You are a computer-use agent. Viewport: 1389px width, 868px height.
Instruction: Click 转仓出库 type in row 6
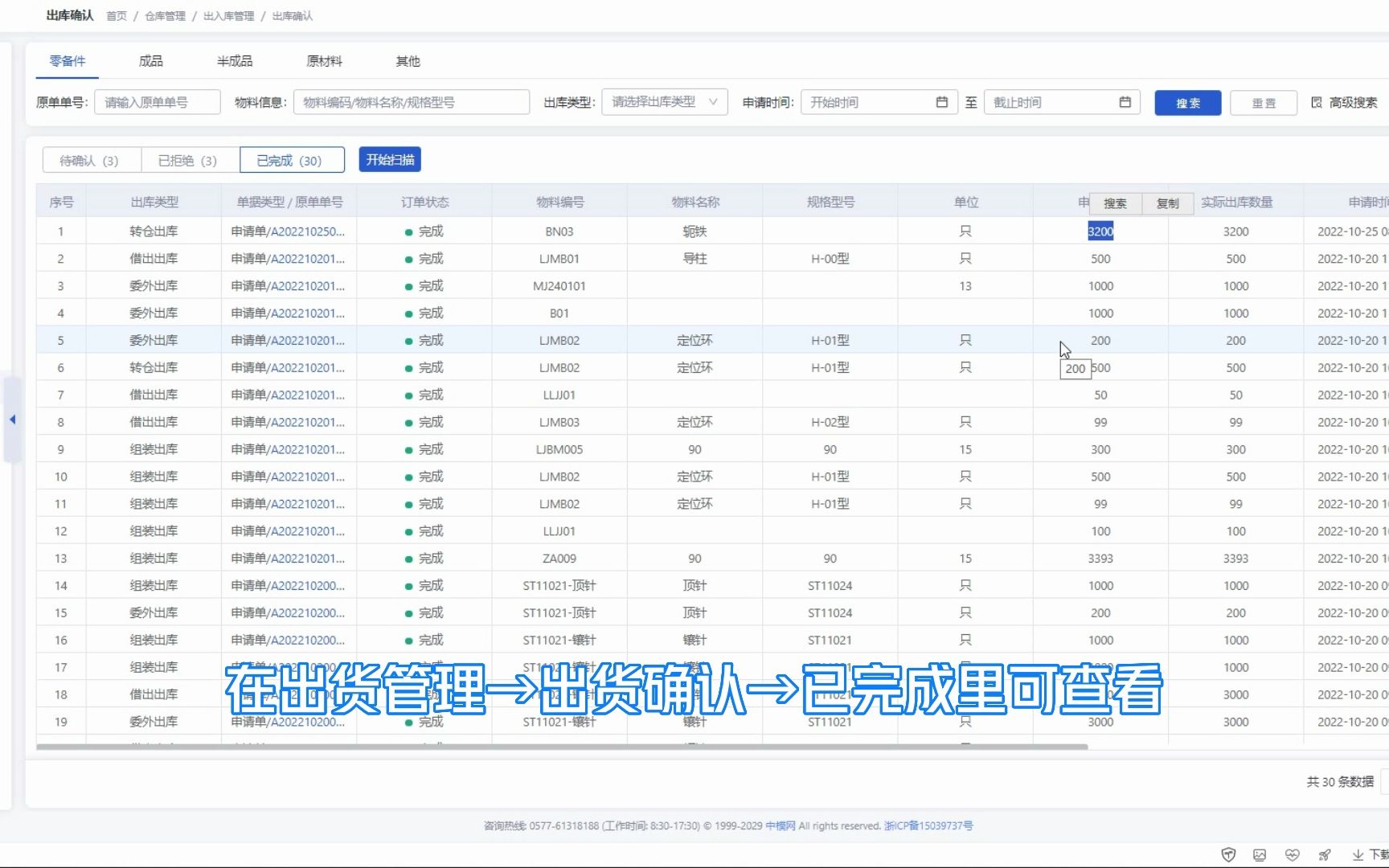(154, 368)
